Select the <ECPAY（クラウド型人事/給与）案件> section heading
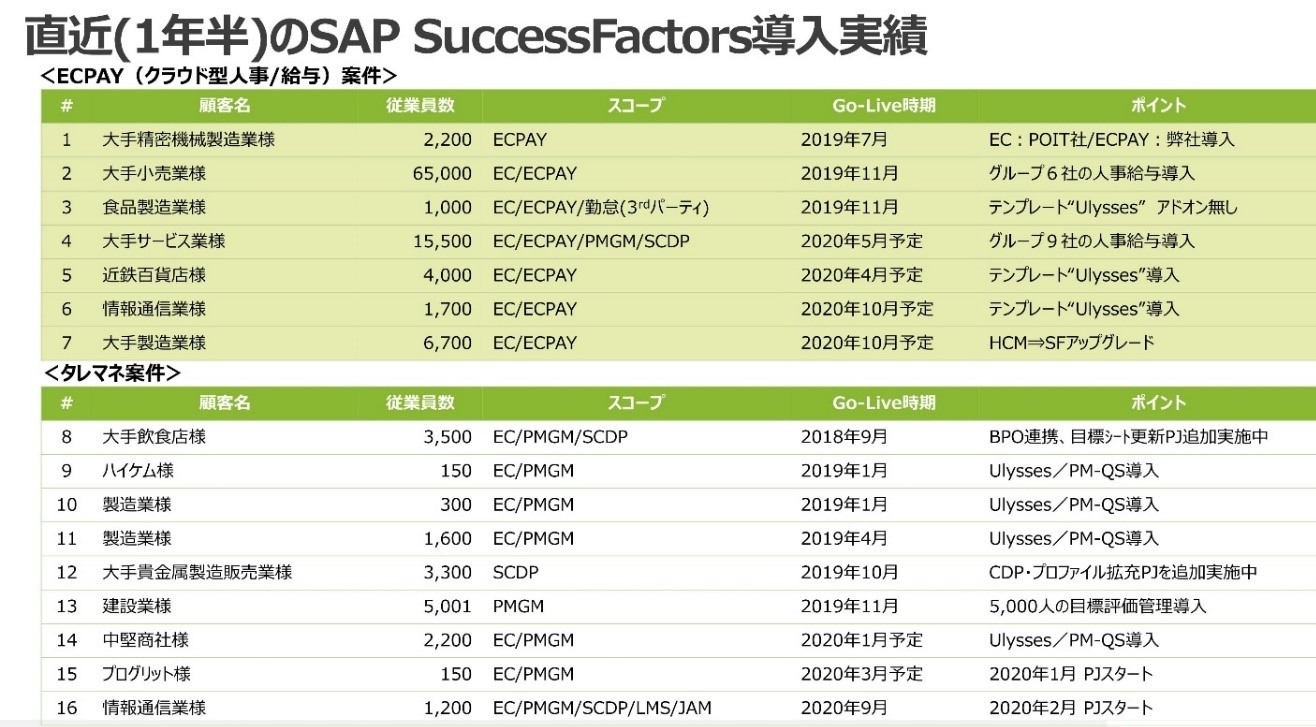This screenshot has height=727, width=1316. 220,76
